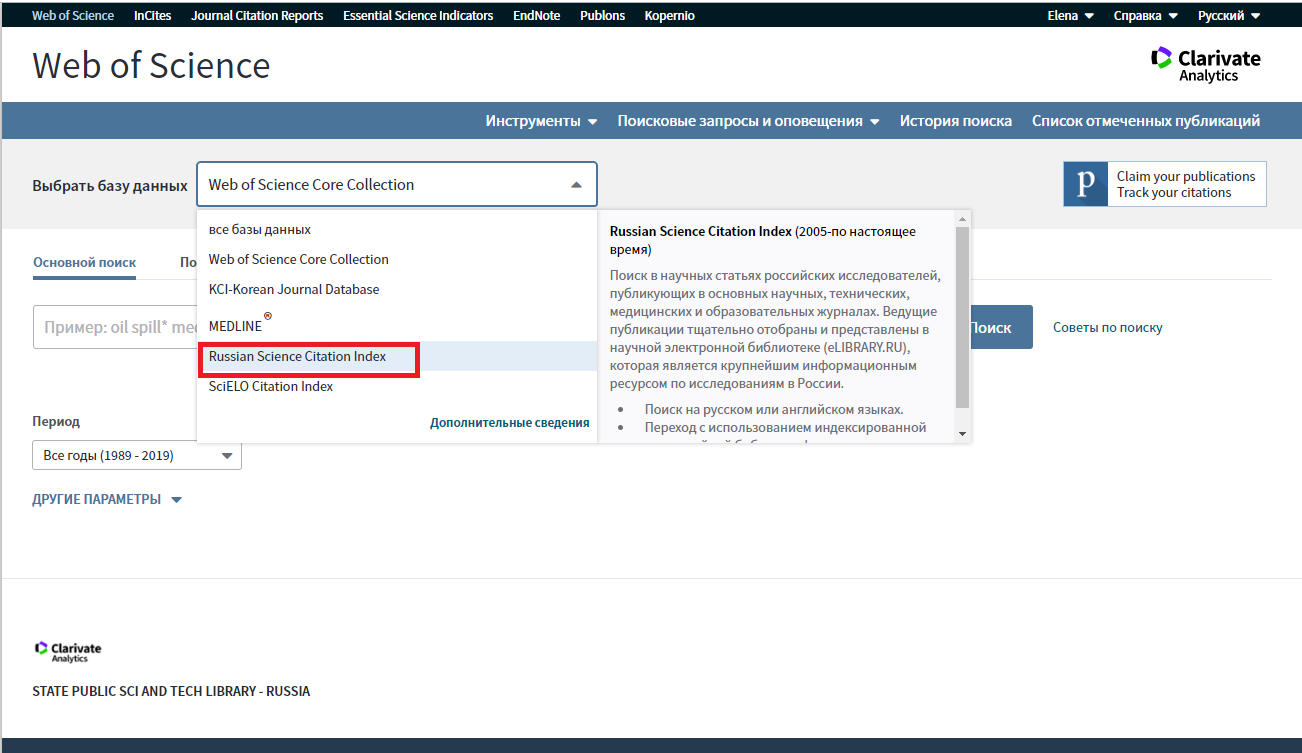
Task: Select MEDLINE from database list
Action: point(235,326)
